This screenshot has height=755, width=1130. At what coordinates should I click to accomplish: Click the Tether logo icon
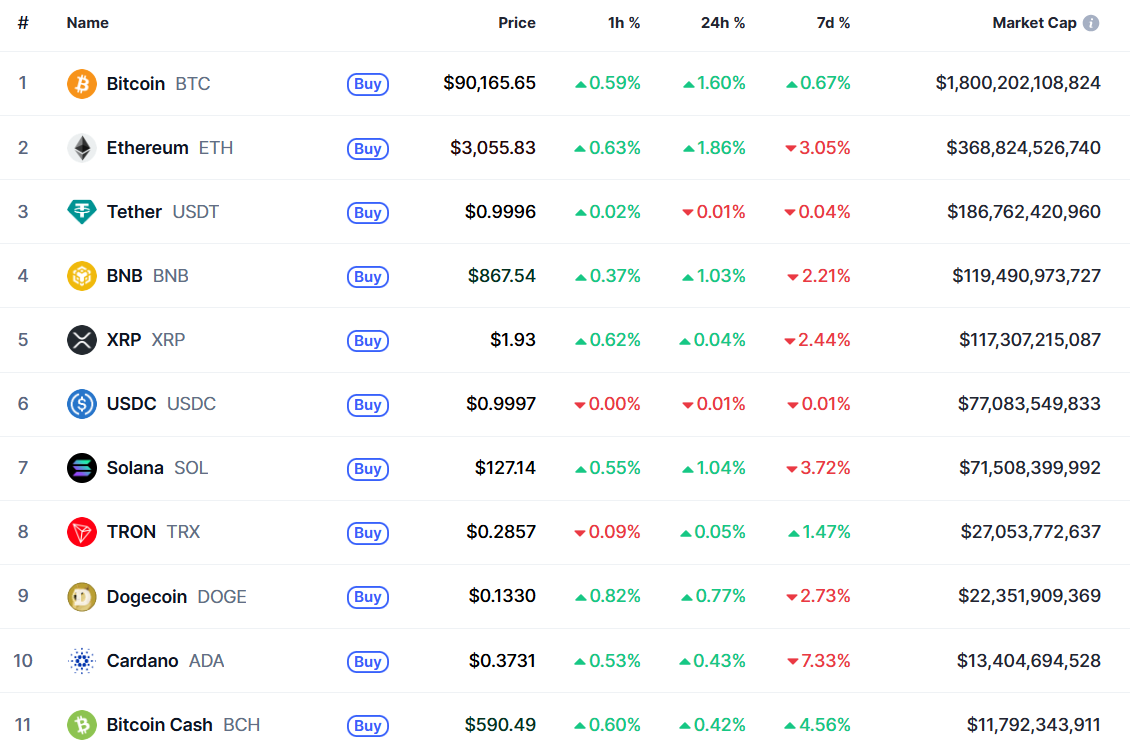pyautogui.click(x=82, y=212)
